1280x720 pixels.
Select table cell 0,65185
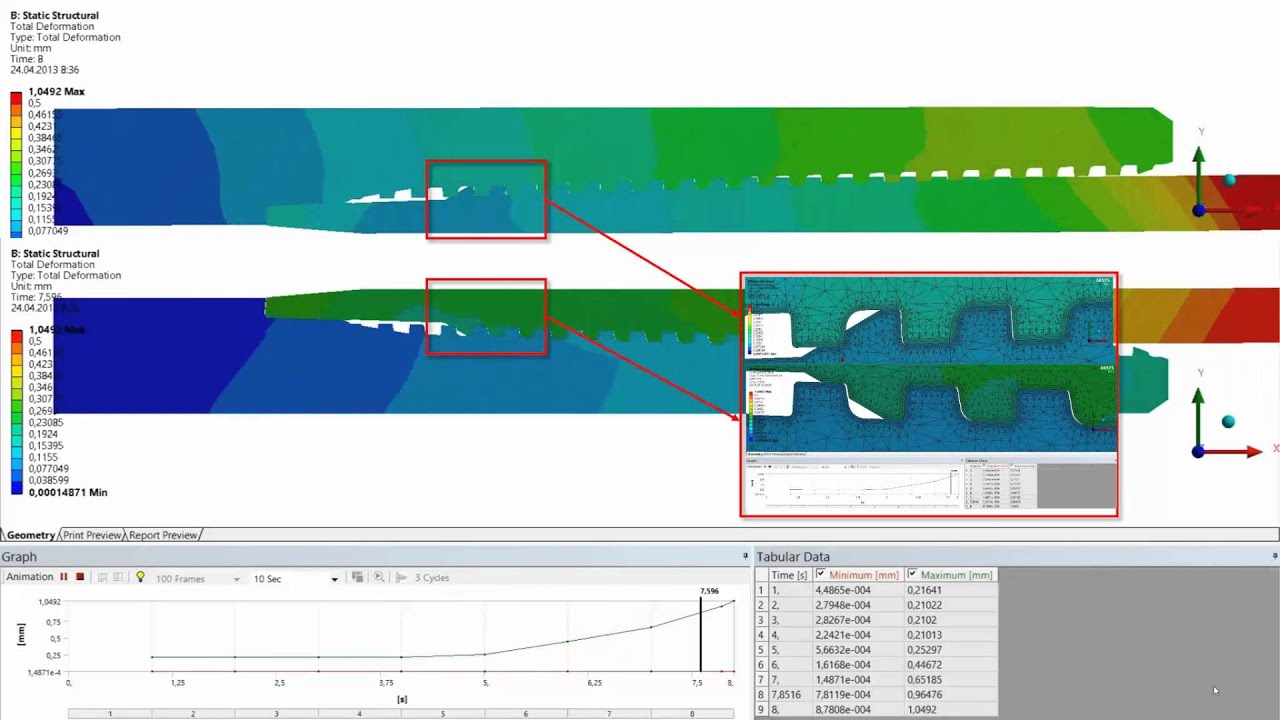pos(950,680)
